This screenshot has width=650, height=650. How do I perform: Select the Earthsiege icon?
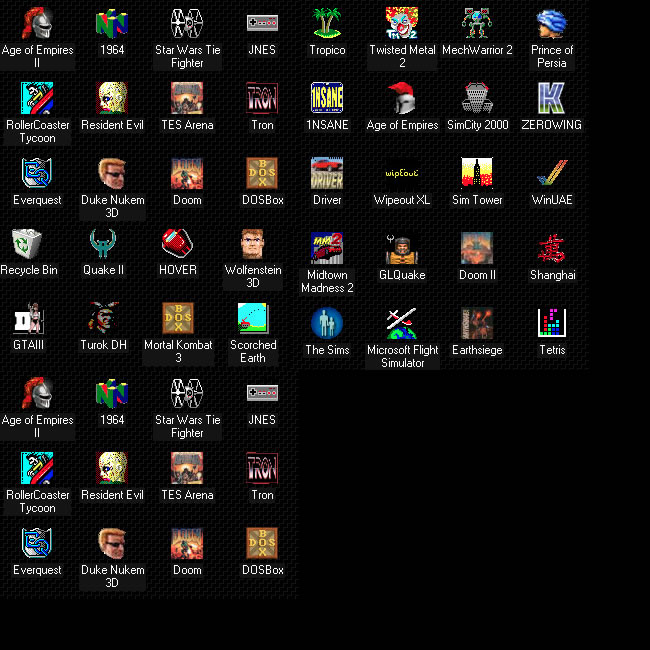point(477,323)
